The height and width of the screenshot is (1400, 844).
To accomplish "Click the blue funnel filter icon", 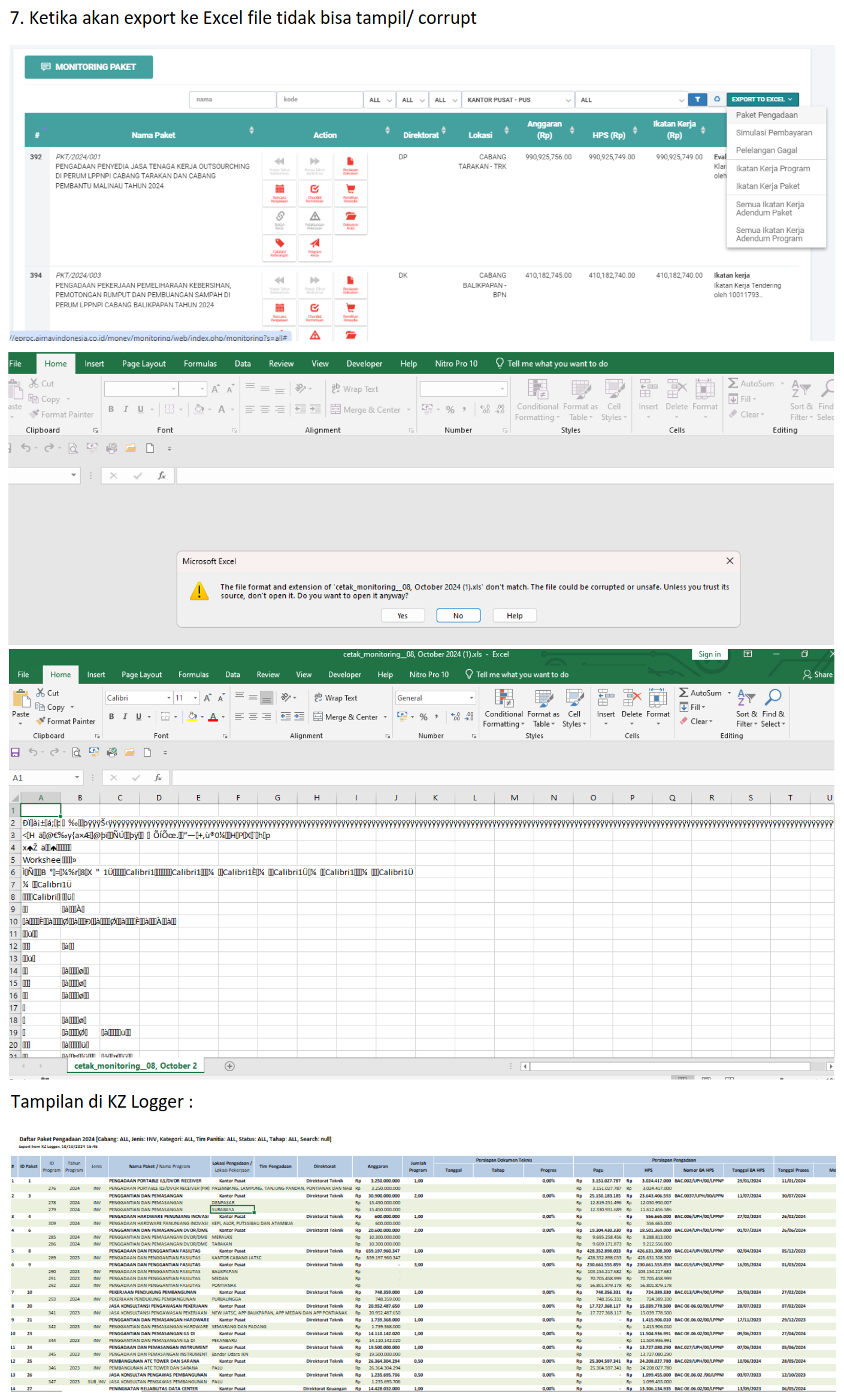I will tap(697, 99).
